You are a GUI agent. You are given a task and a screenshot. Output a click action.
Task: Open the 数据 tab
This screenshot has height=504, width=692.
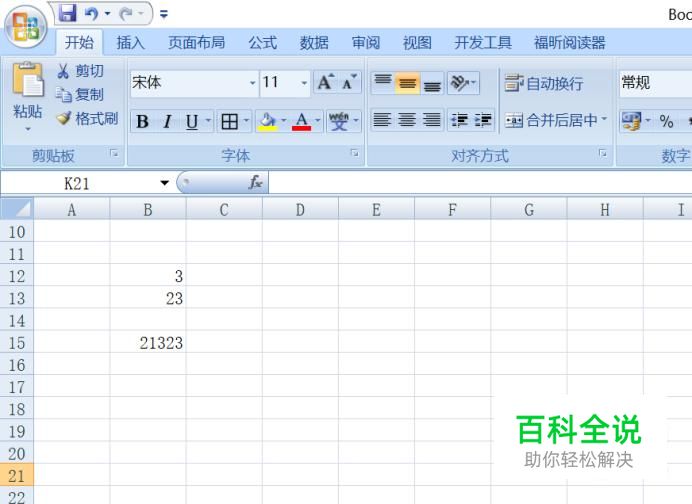(314, 42)
